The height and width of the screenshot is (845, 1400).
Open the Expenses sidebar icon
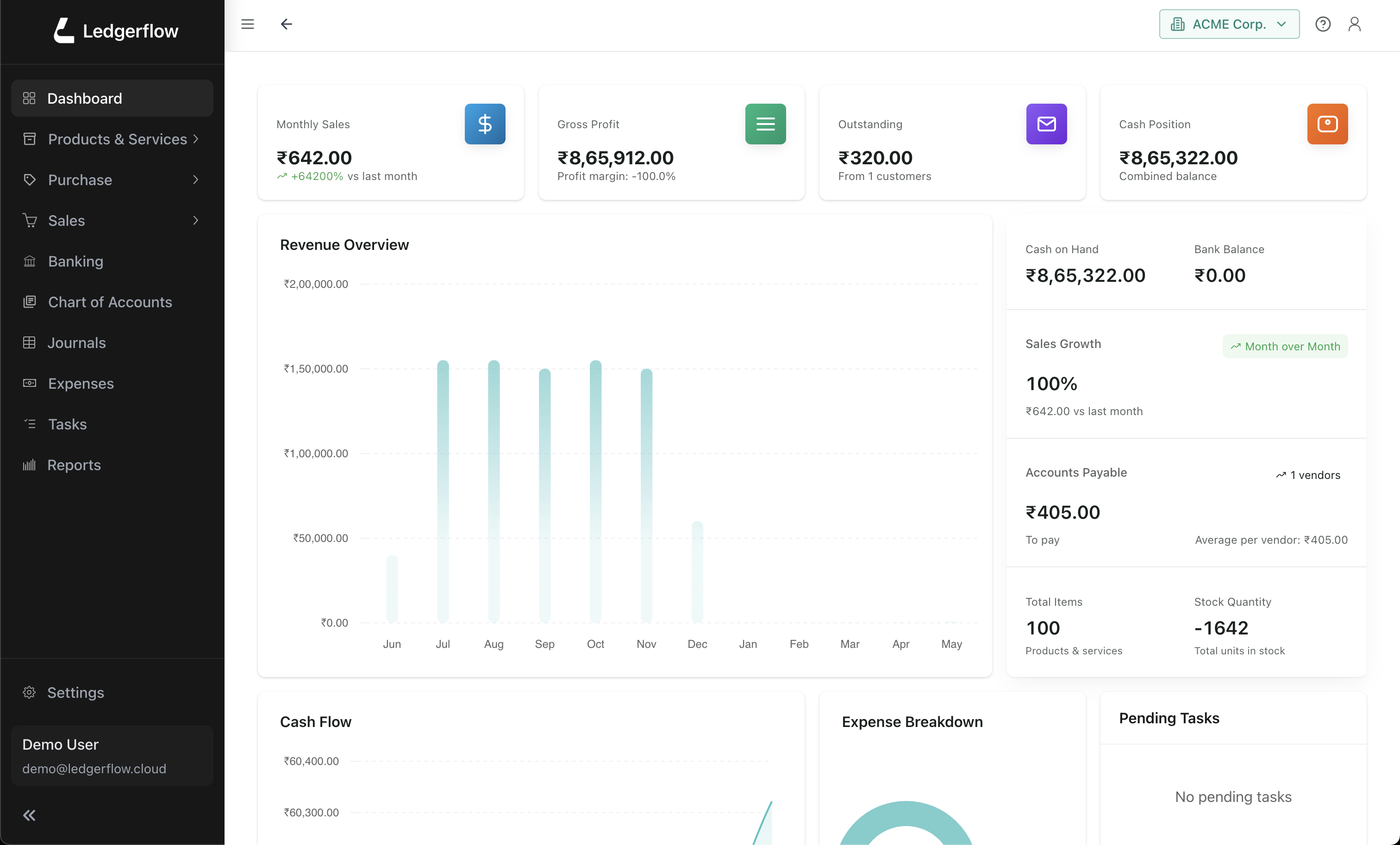click(x=30, y=383)
